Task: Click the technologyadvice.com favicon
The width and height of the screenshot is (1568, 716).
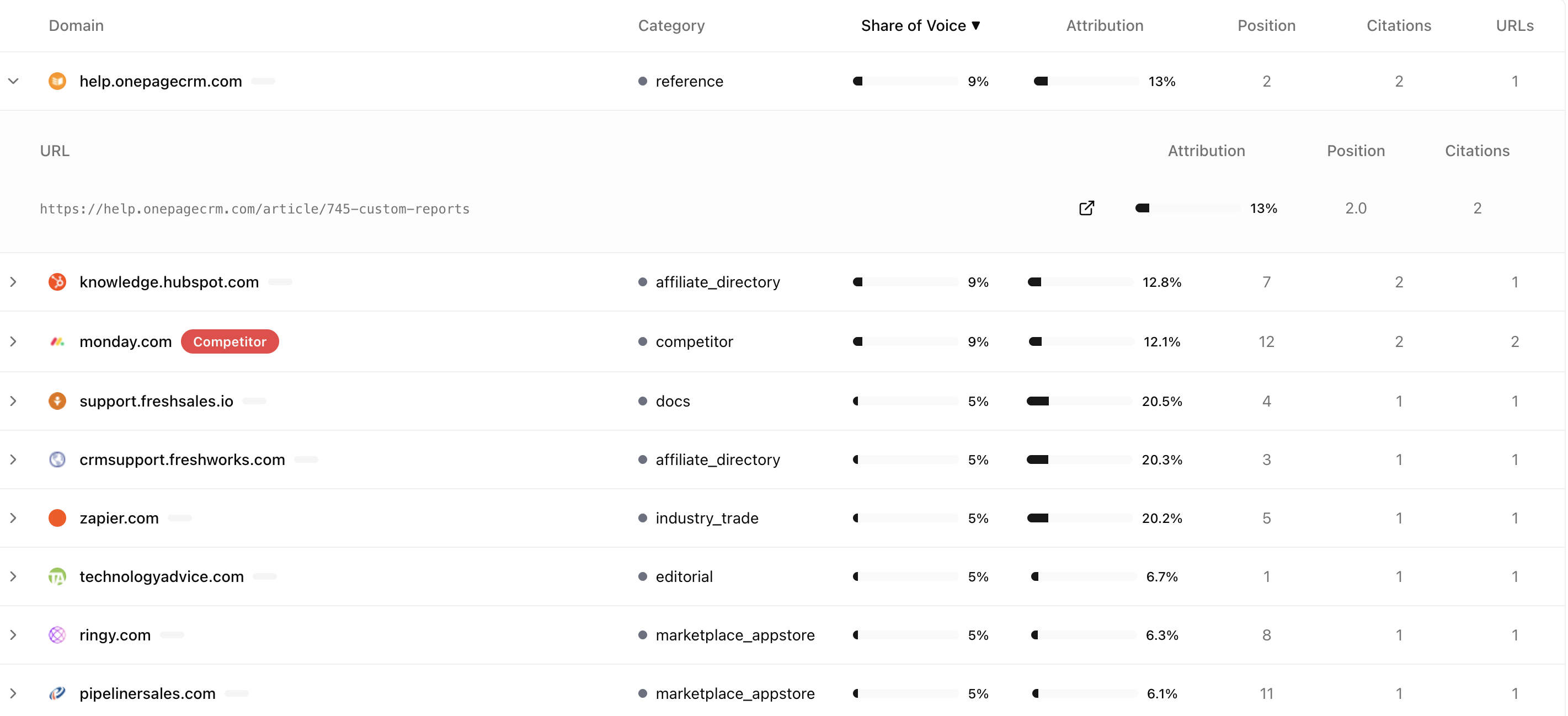Action: tap(57, 576)
